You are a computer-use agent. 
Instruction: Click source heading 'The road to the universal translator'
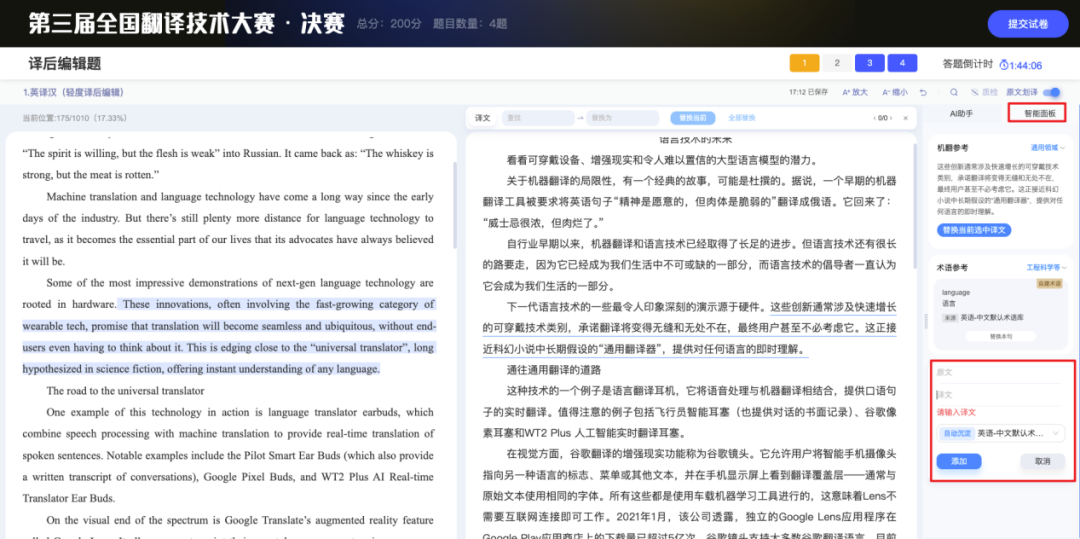(125, 390)
